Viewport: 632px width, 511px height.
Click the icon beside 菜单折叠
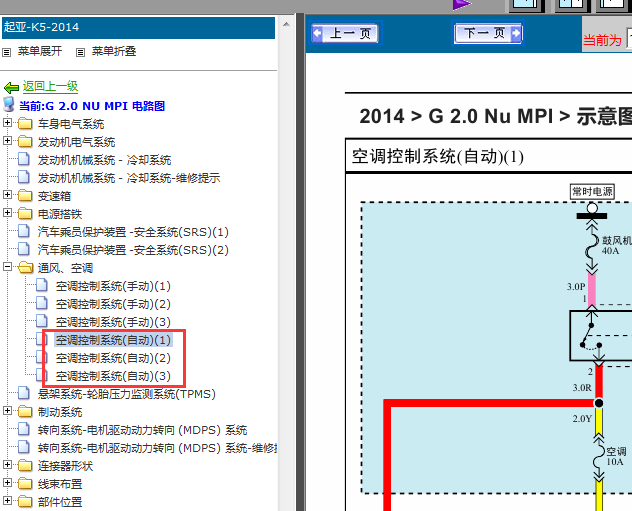(x=81, y=52)
